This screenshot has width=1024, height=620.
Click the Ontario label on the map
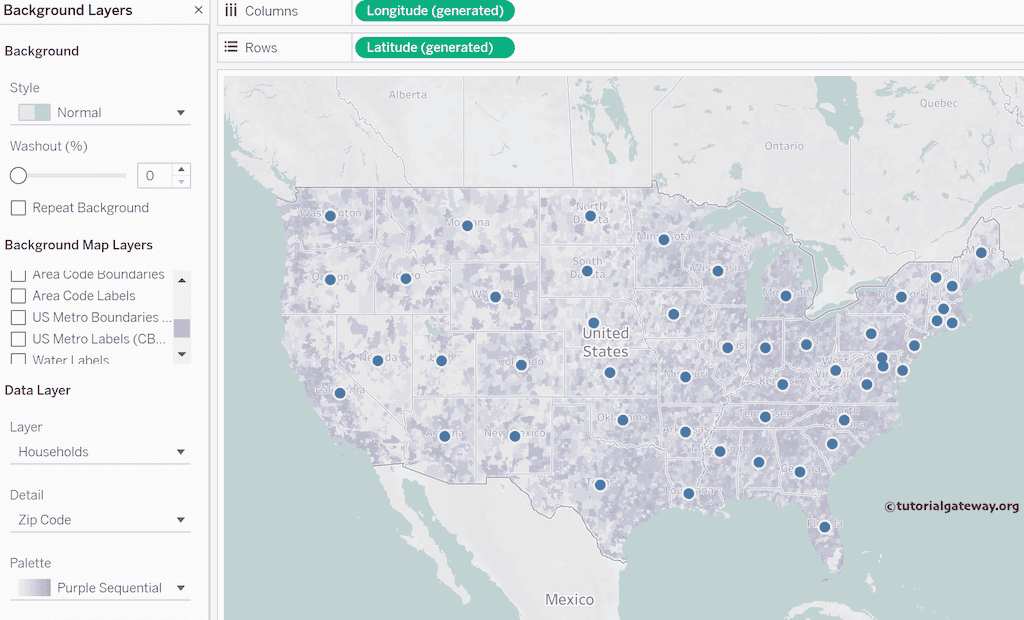pos(784,146)
